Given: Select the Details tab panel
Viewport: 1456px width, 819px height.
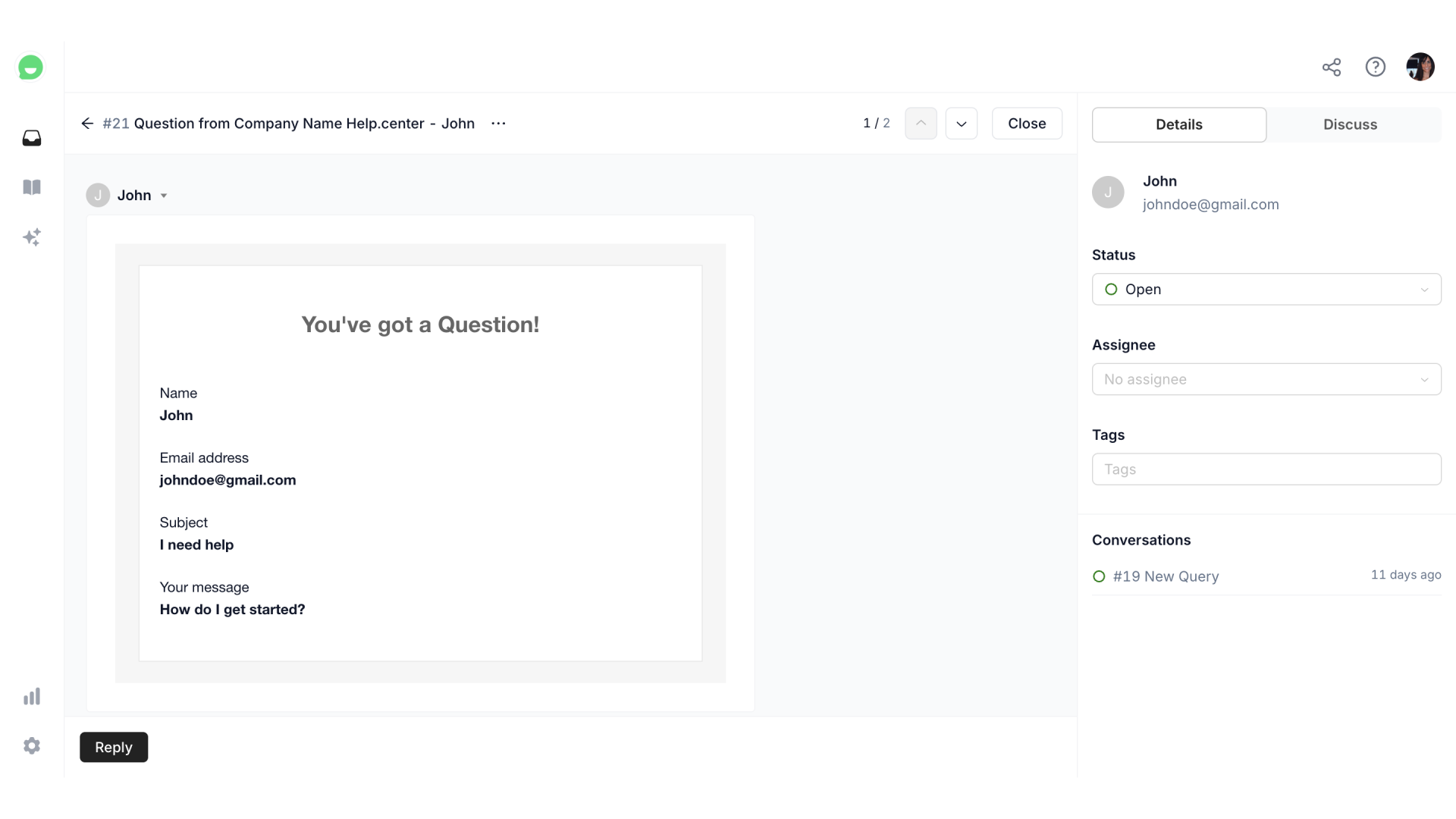Looking at the screenshot, I should point(1179,124).
